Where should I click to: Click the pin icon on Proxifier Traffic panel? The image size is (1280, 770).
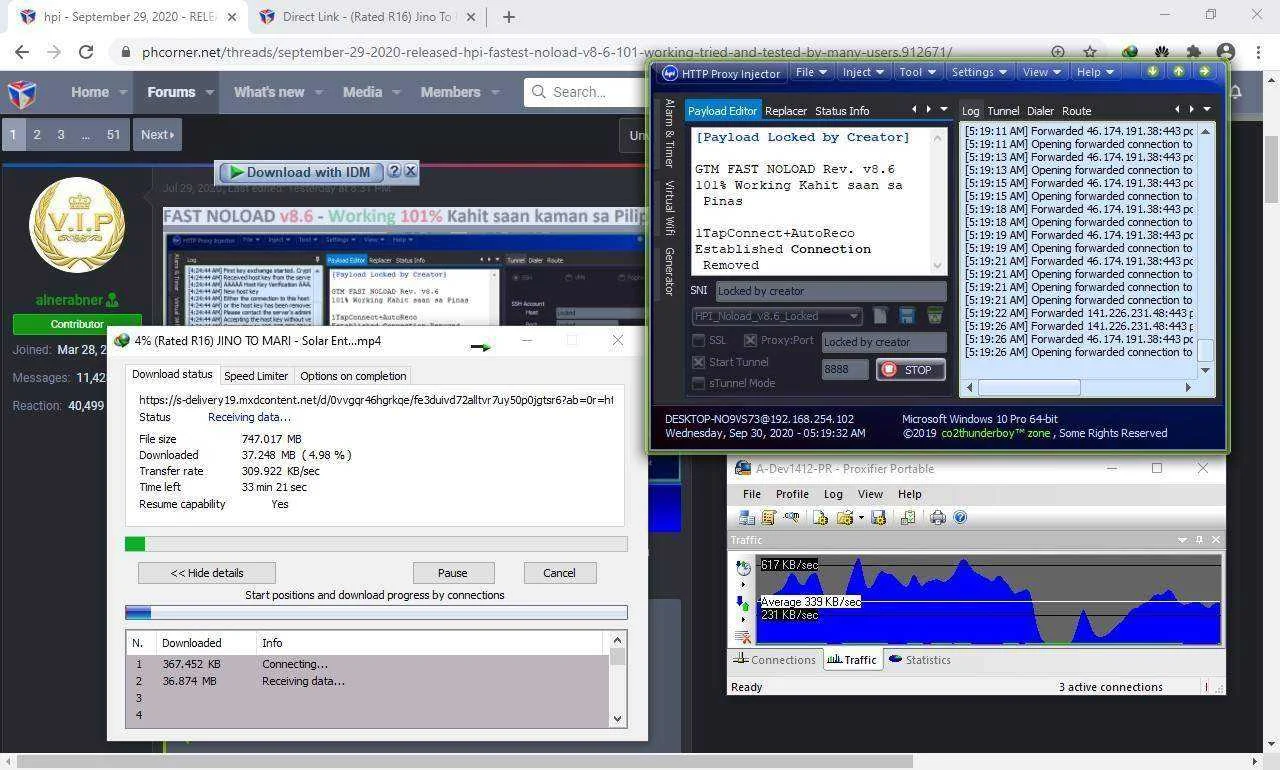click(1199, 539)
